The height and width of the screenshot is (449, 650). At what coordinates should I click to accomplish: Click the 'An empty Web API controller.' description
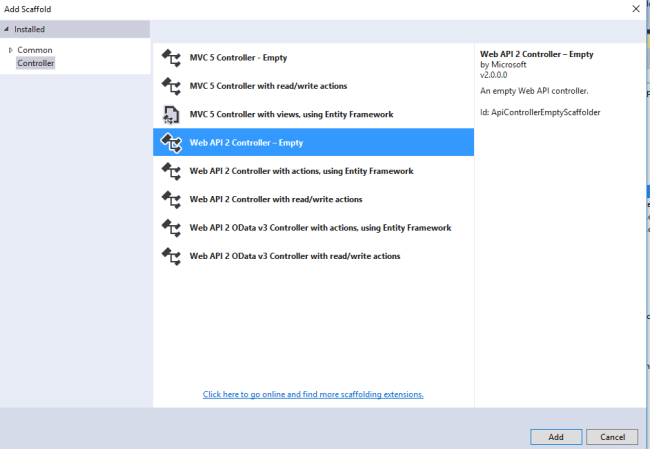pyautogui.click(x=534, y=91)
